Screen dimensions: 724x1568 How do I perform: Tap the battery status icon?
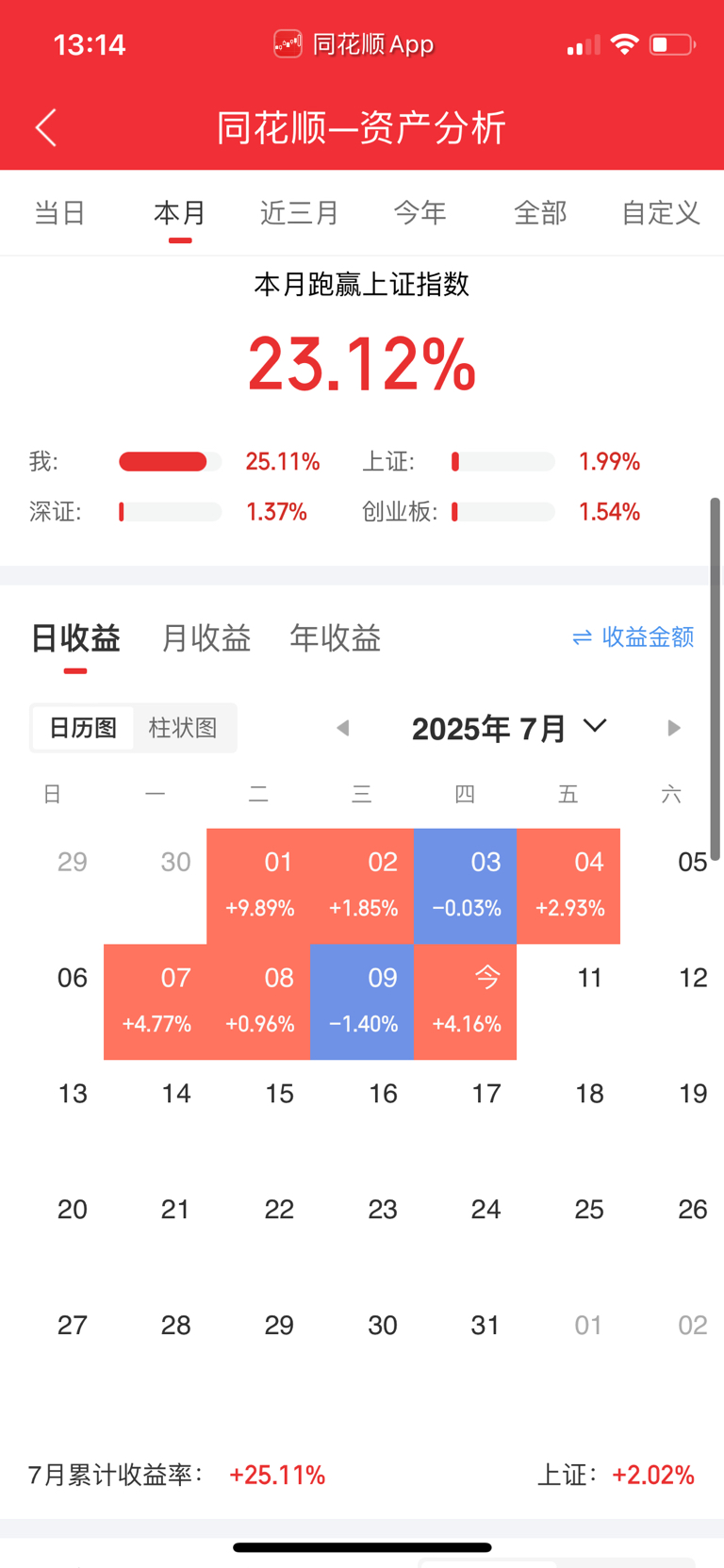click(672, 44)
